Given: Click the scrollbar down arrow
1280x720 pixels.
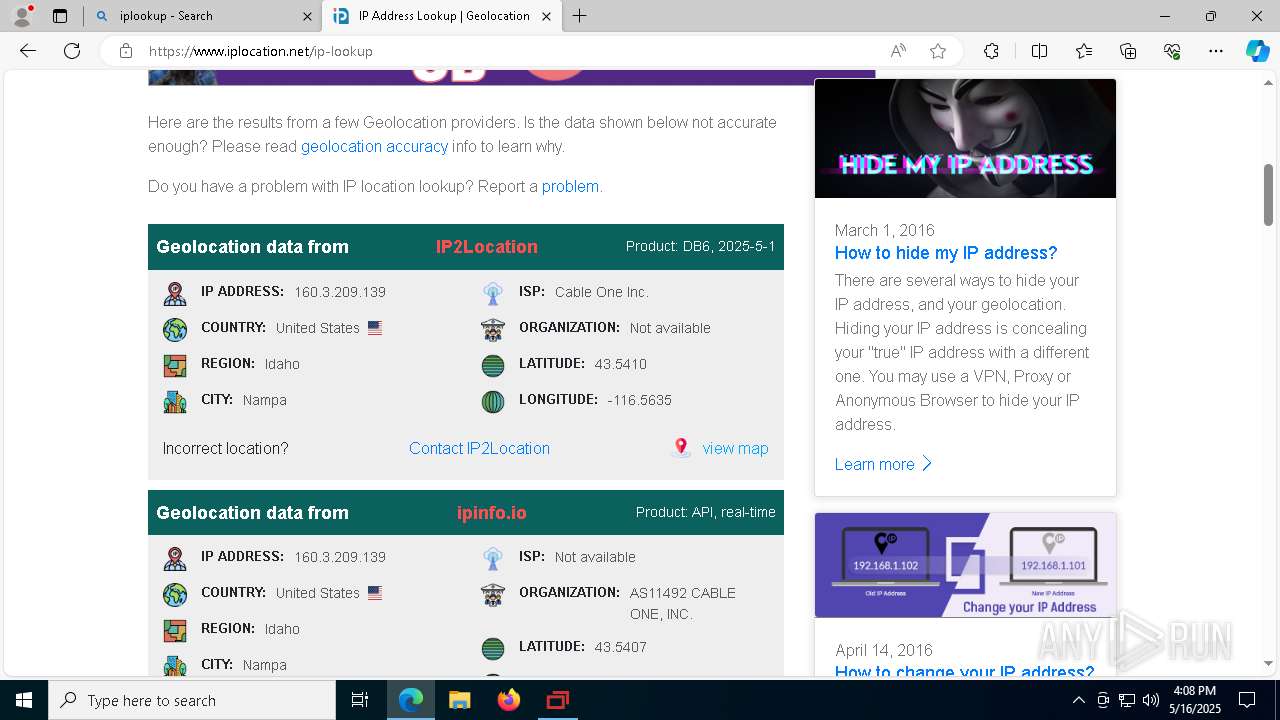Looking at the screenshot, I should 1269,663.
